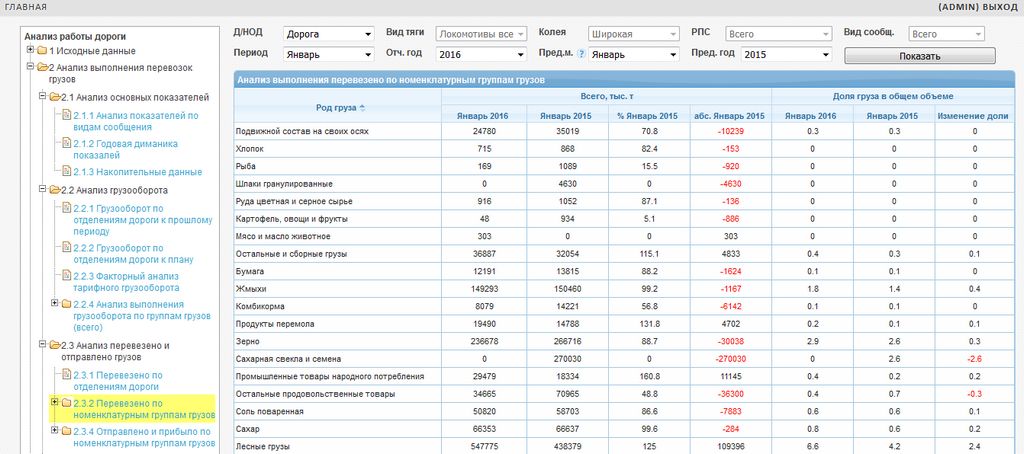Click (ADMIN) ВЫХОД to log out
This screenshot has height=454, width=1024.
pyautogui.click(x=978, y=7)
